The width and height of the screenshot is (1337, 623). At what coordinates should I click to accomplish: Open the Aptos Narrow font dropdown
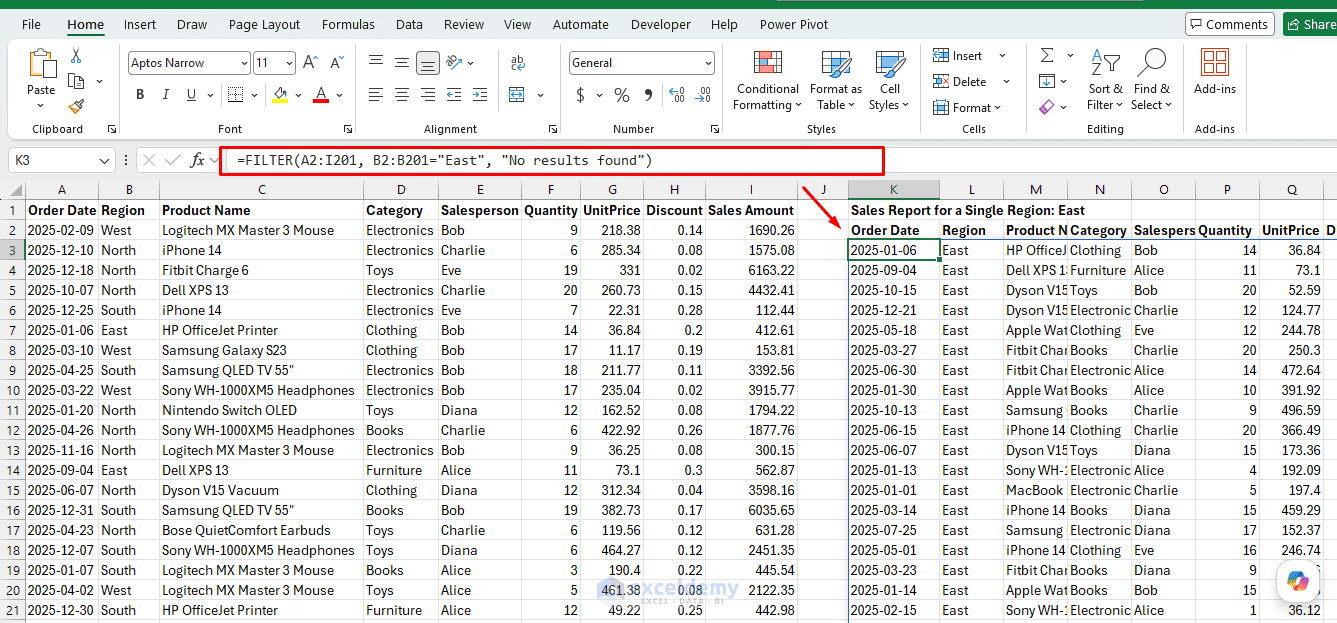click(244, 63)
